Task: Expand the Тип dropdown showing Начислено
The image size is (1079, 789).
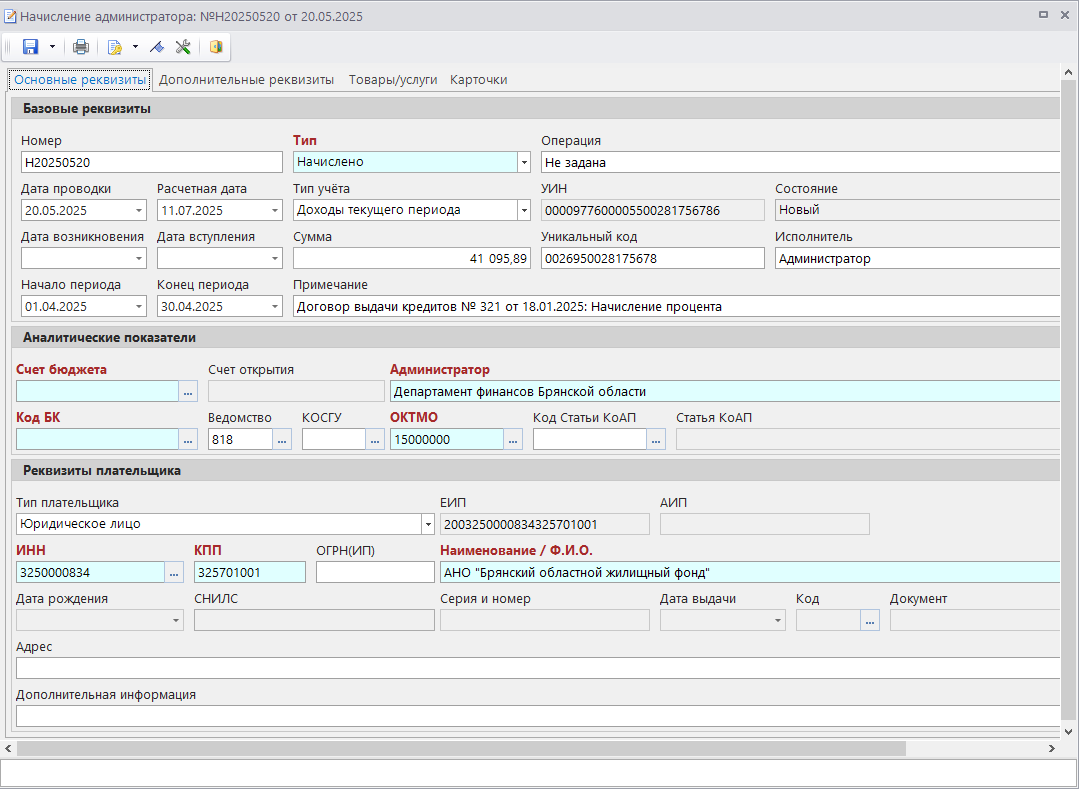Action: tap(524, 162)
